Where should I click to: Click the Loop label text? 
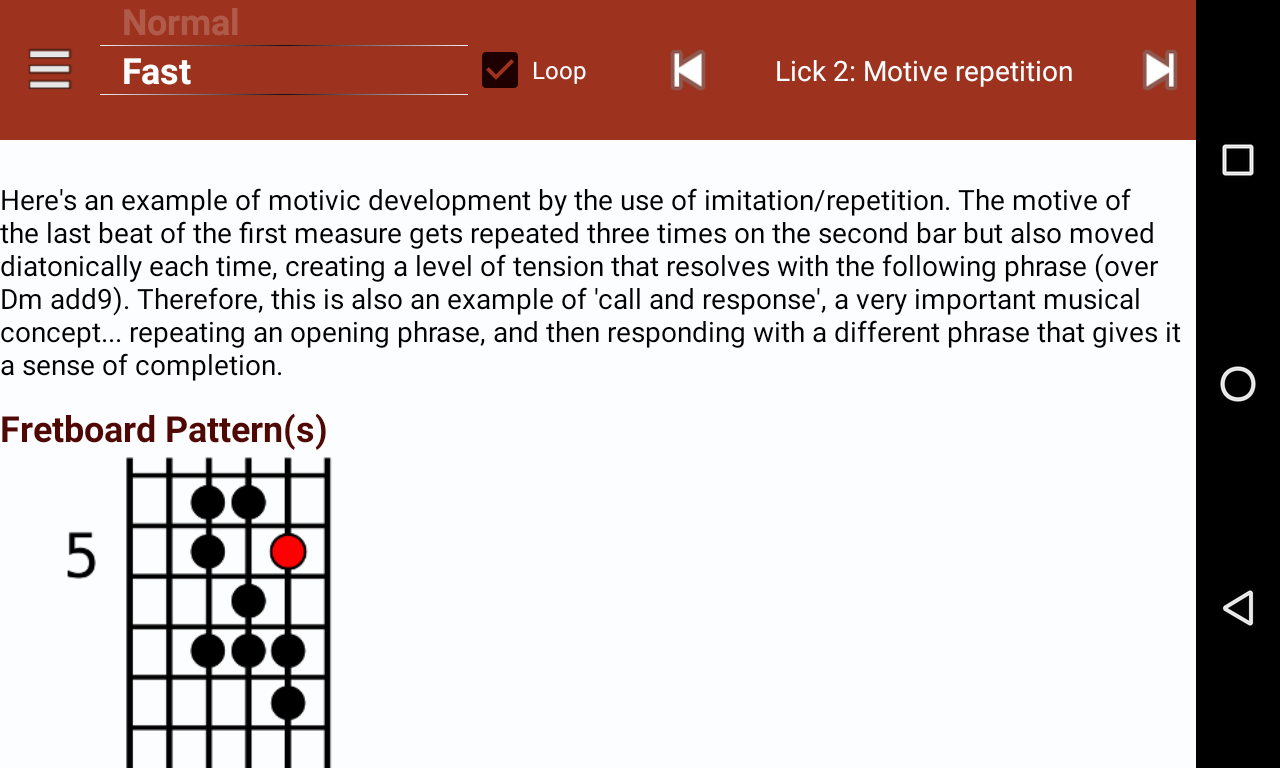click(x=559, y=71)
